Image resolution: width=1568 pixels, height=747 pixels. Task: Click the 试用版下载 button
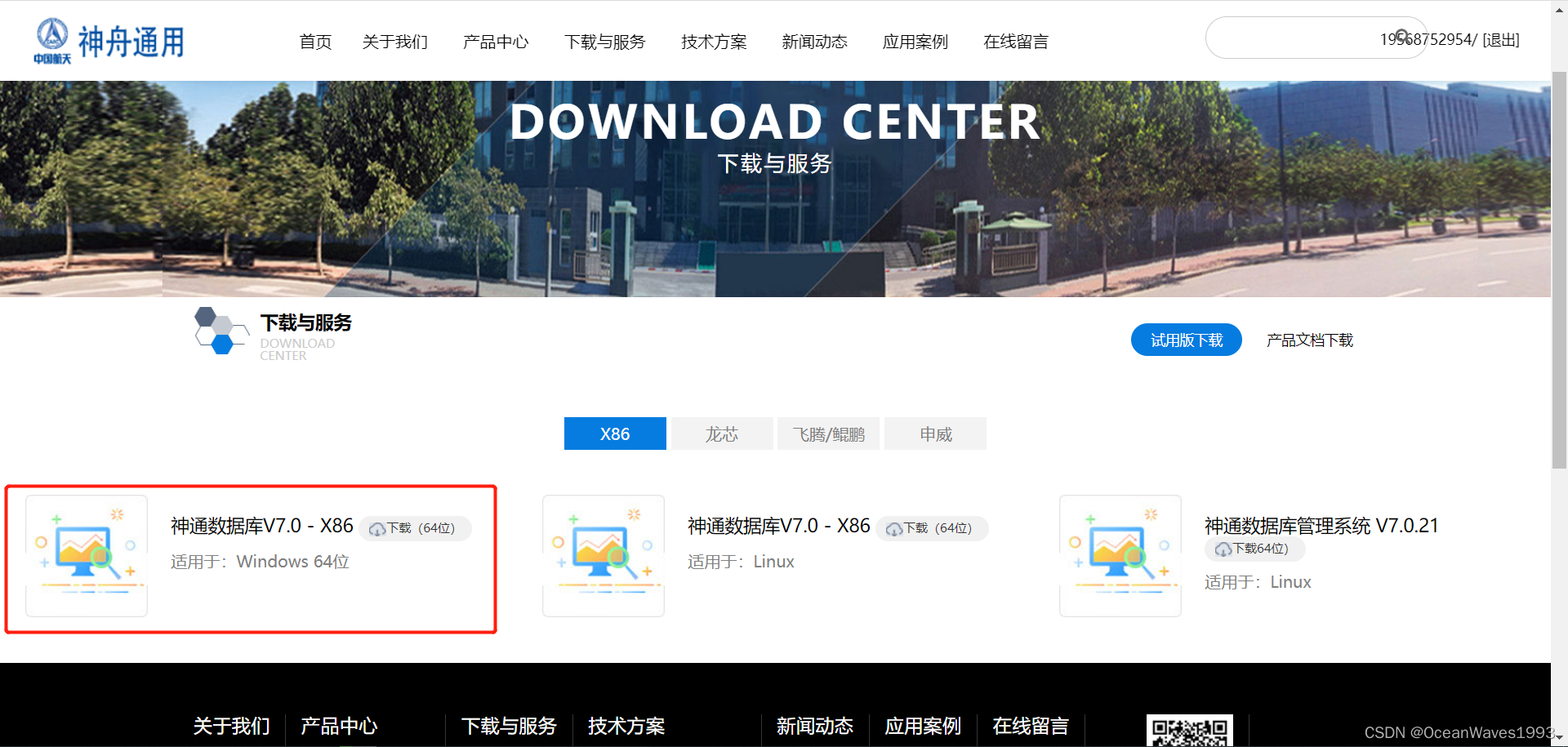coord(1186,340)
